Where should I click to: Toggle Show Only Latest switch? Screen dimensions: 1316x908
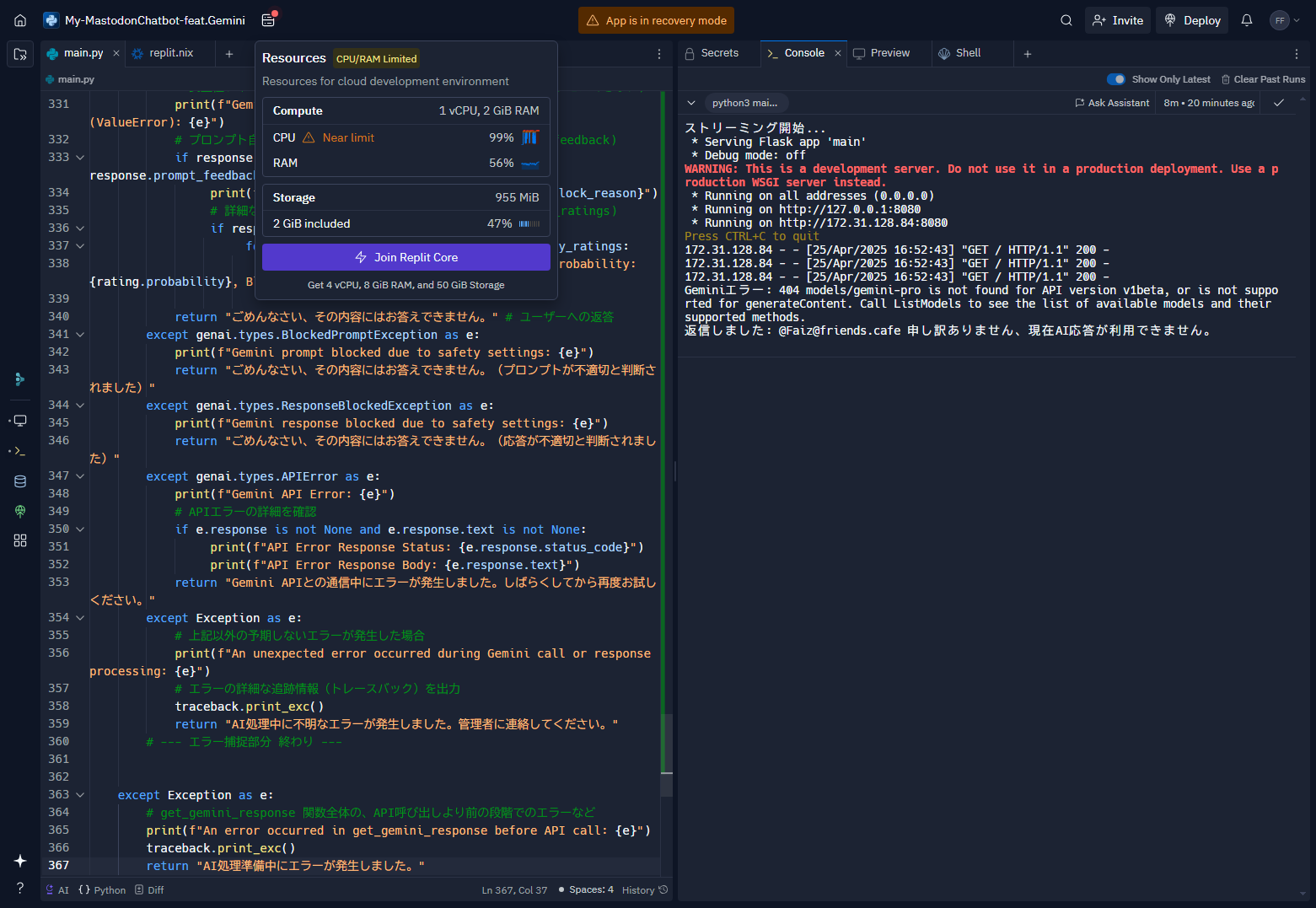[1116, 79]
